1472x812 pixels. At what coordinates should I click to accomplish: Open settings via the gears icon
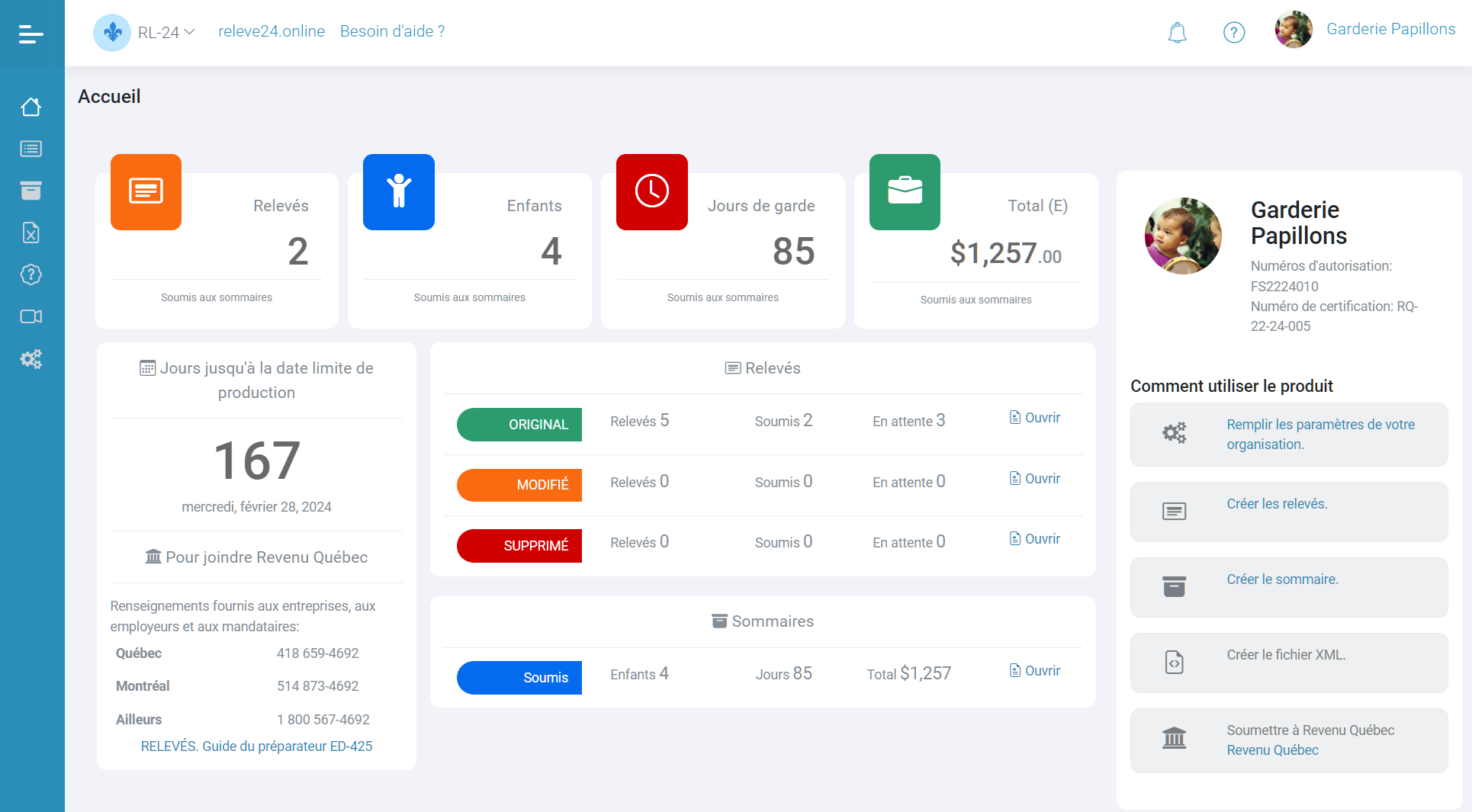[x=31, y=359]
